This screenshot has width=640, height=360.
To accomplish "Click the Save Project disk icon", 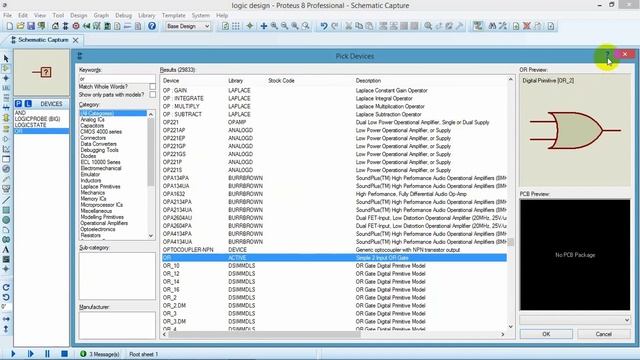I will tap(31, 26).
